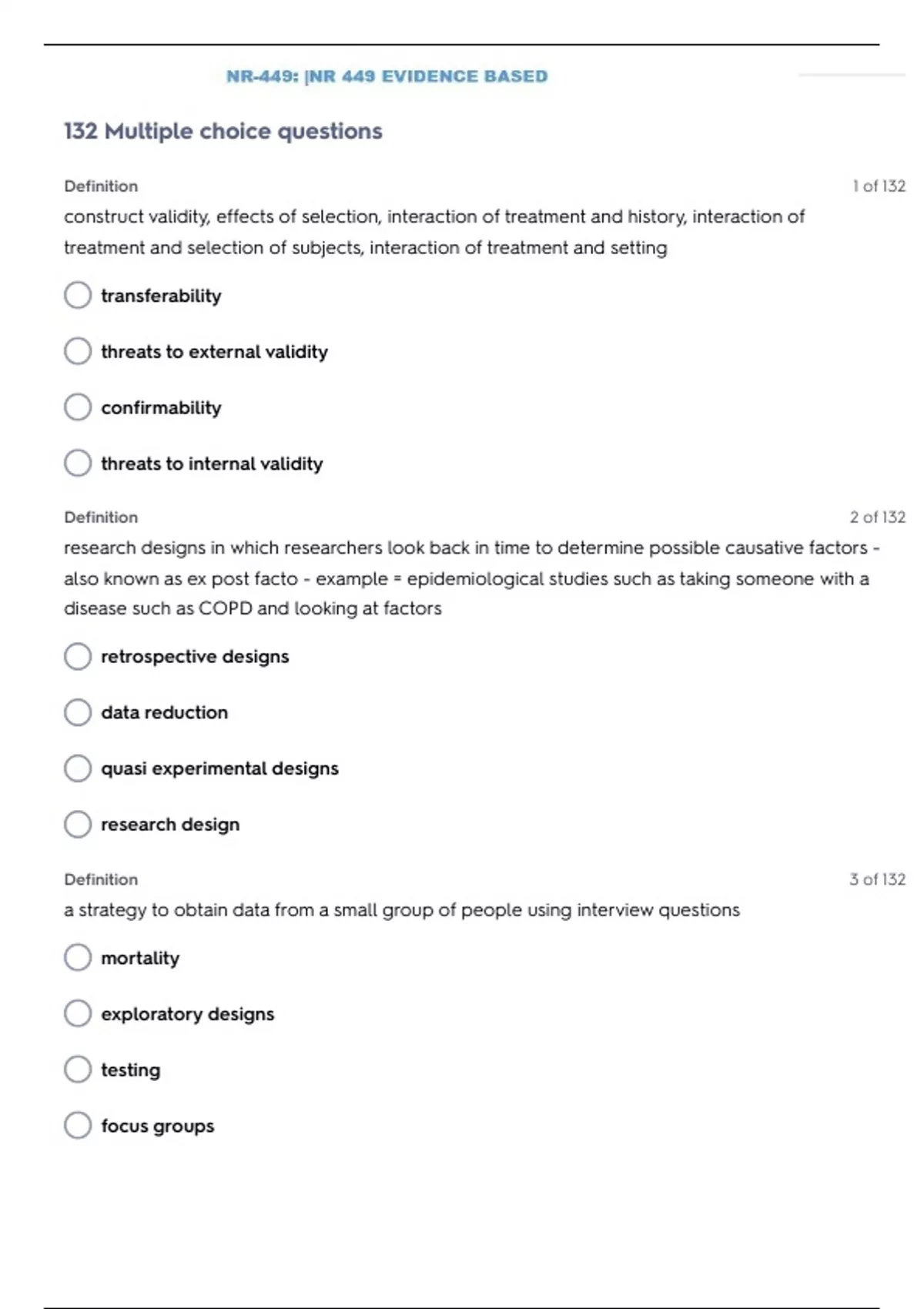Click the '3 of 132' question counter

(877, 879)
